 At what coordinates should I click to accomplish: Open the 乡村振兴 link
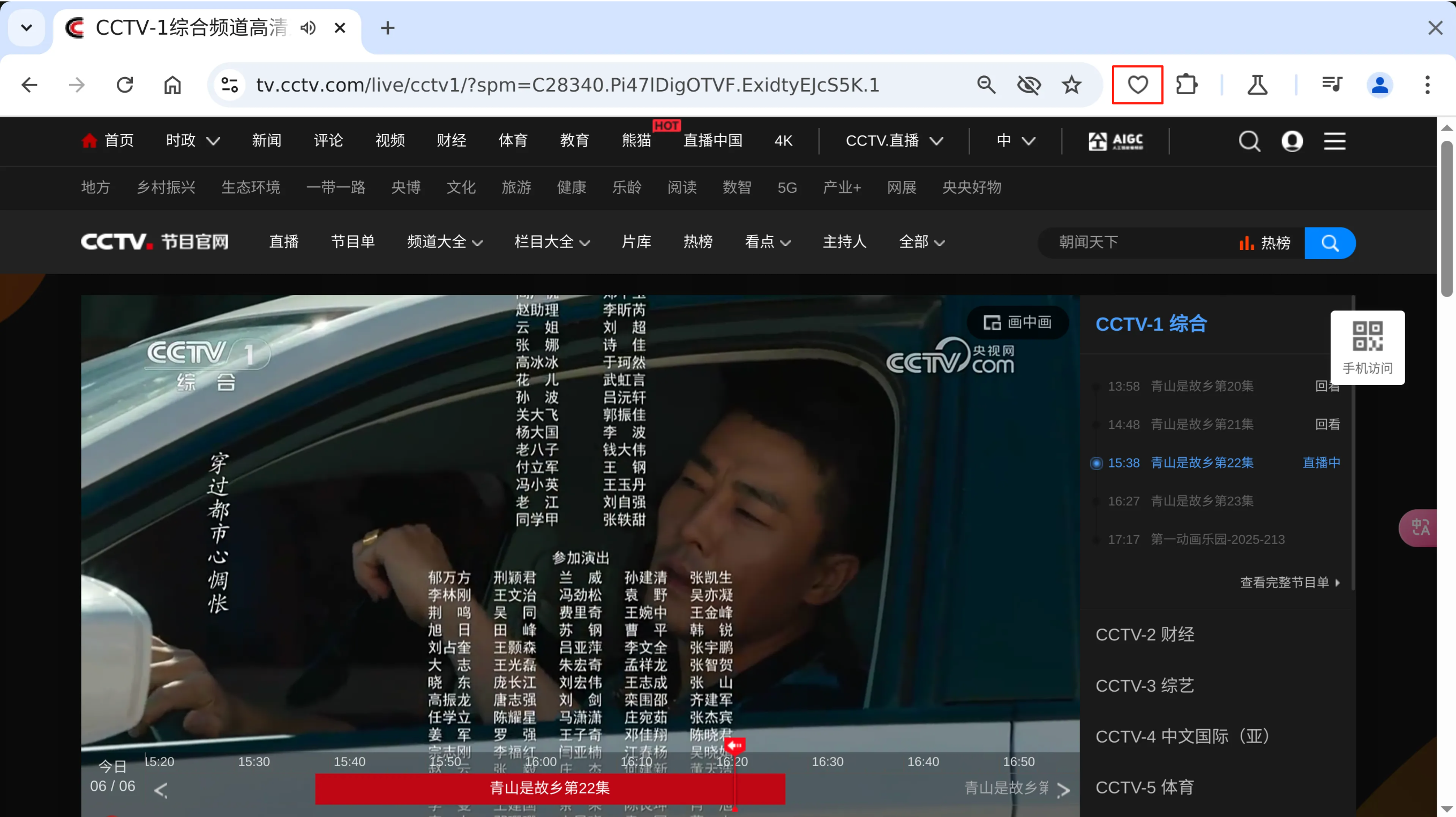[166, 187]
